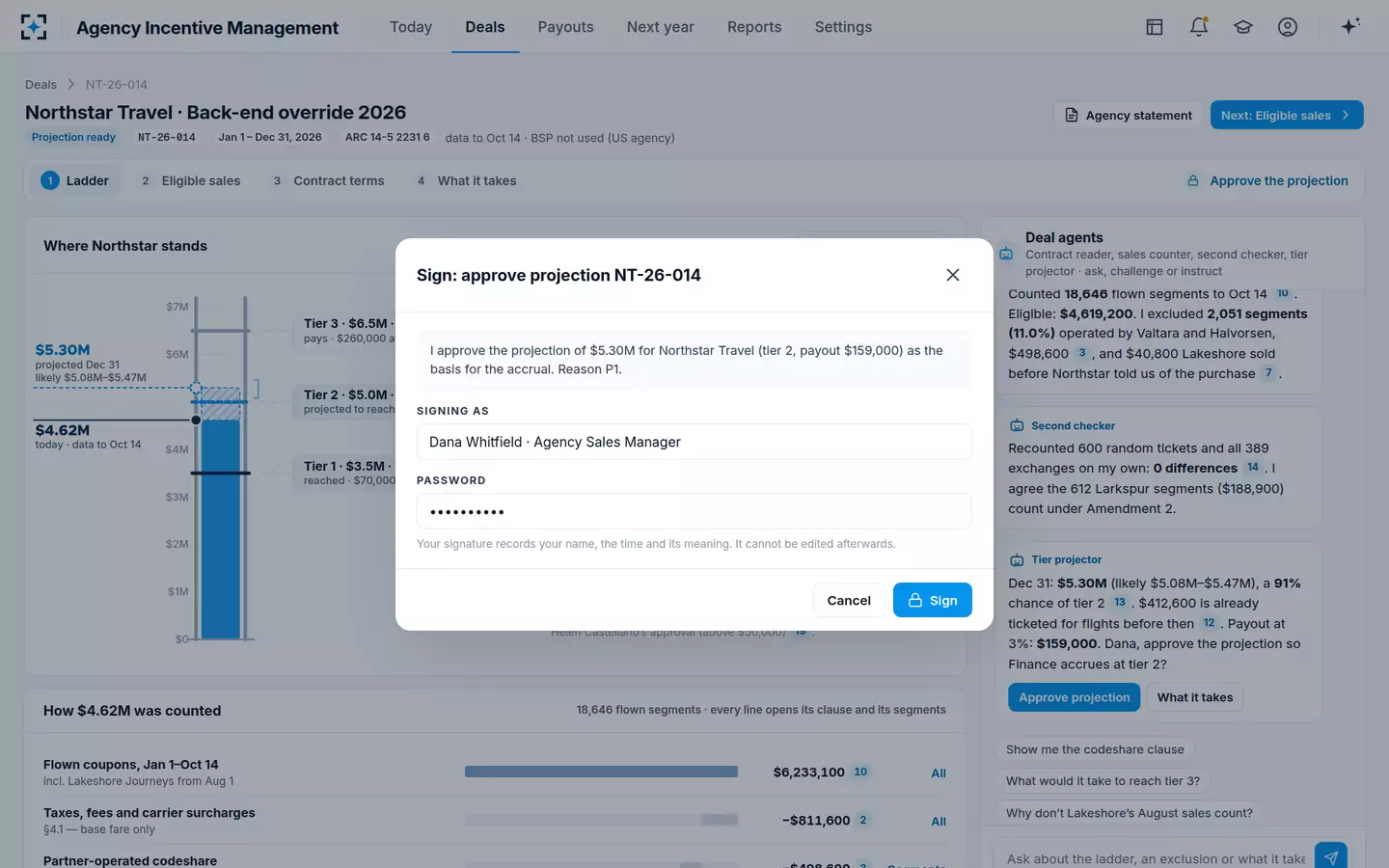This screenshot has width=1389, height=868.
Task: Click Approve the projection link
Action: click(1267, 180)
